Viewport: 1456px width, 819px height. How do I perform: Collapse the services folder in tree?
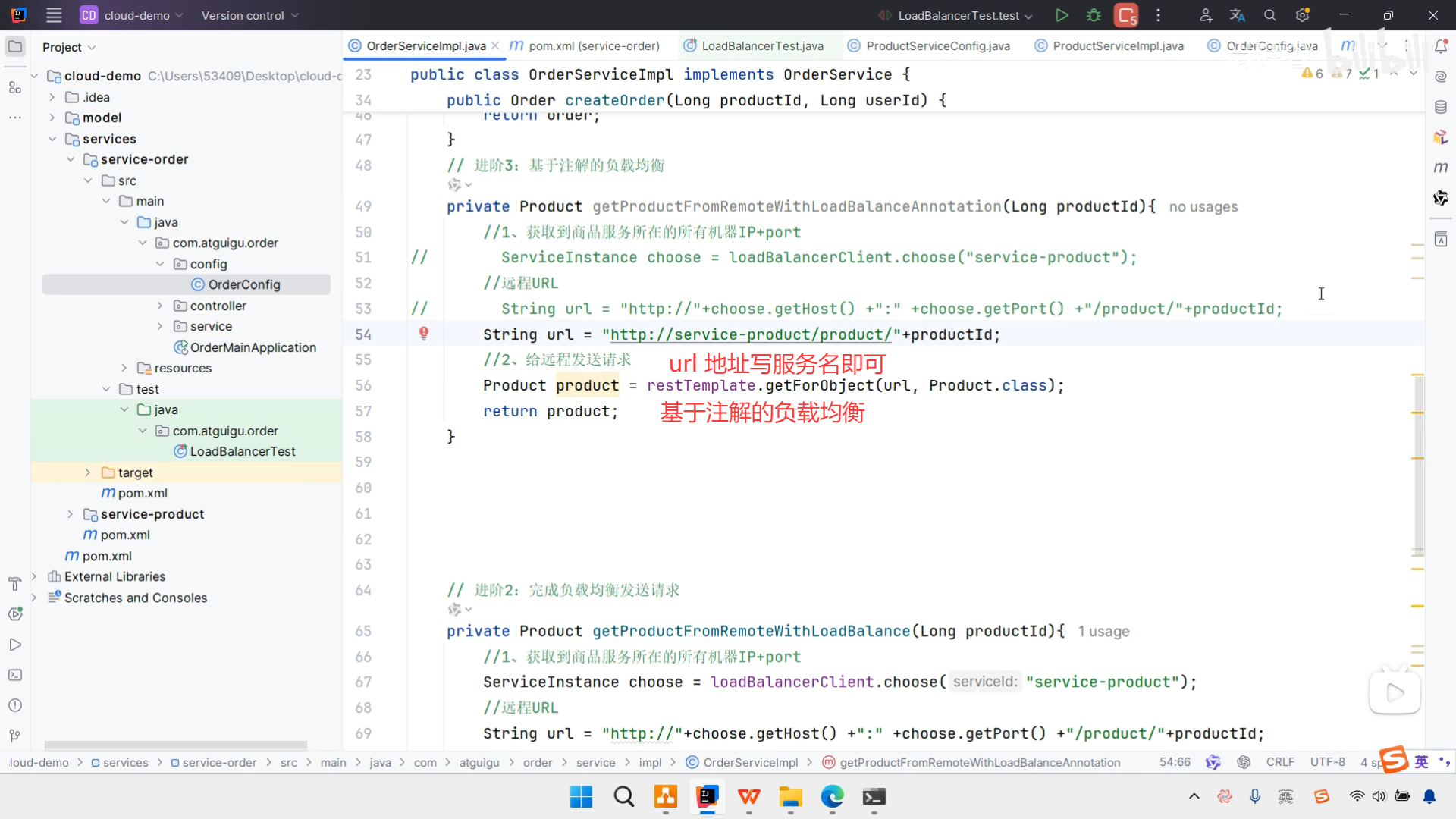coord(52,139)
